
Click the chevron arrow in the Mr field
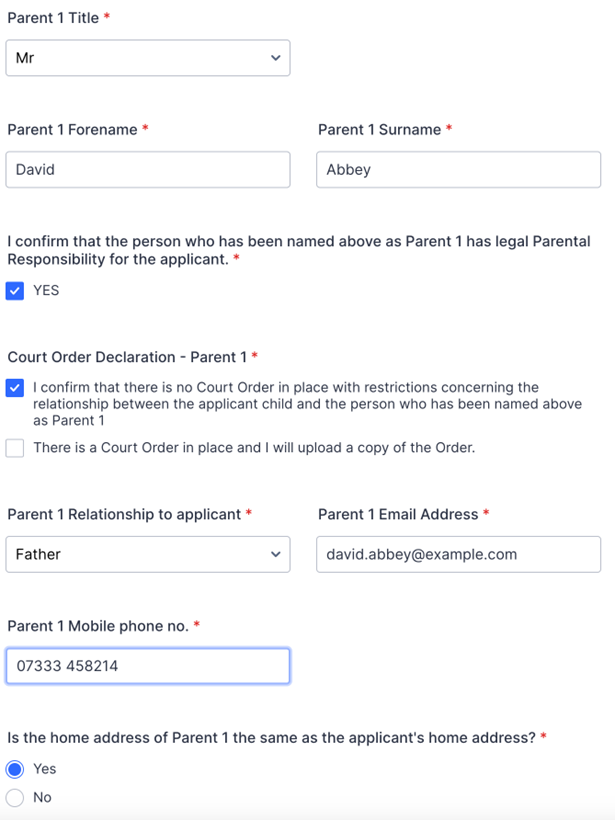(x=276, y=58)
